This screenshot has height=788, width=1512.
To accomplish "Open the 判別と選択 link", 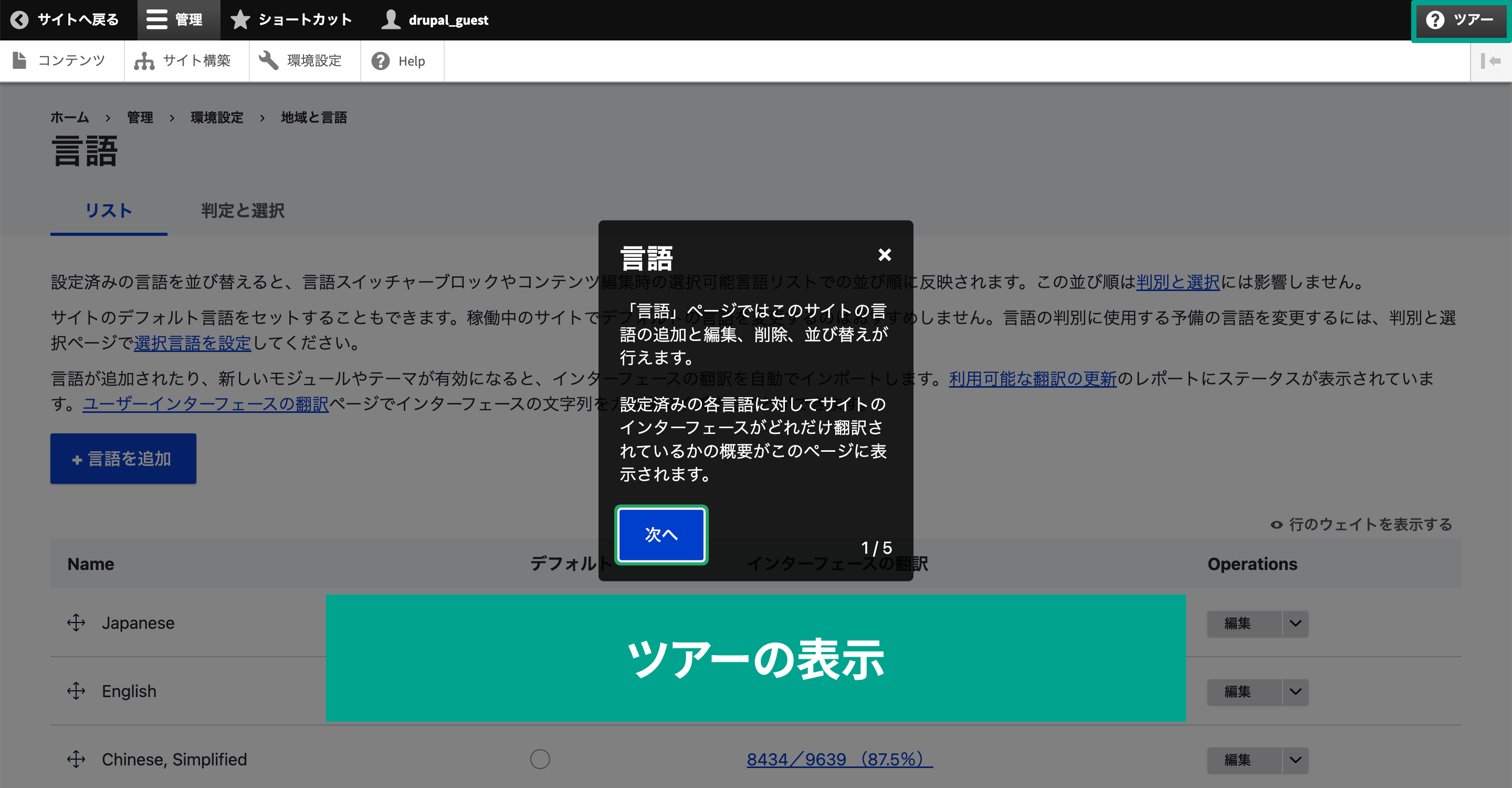I will pyautogui.click(x=1178, y=282).
